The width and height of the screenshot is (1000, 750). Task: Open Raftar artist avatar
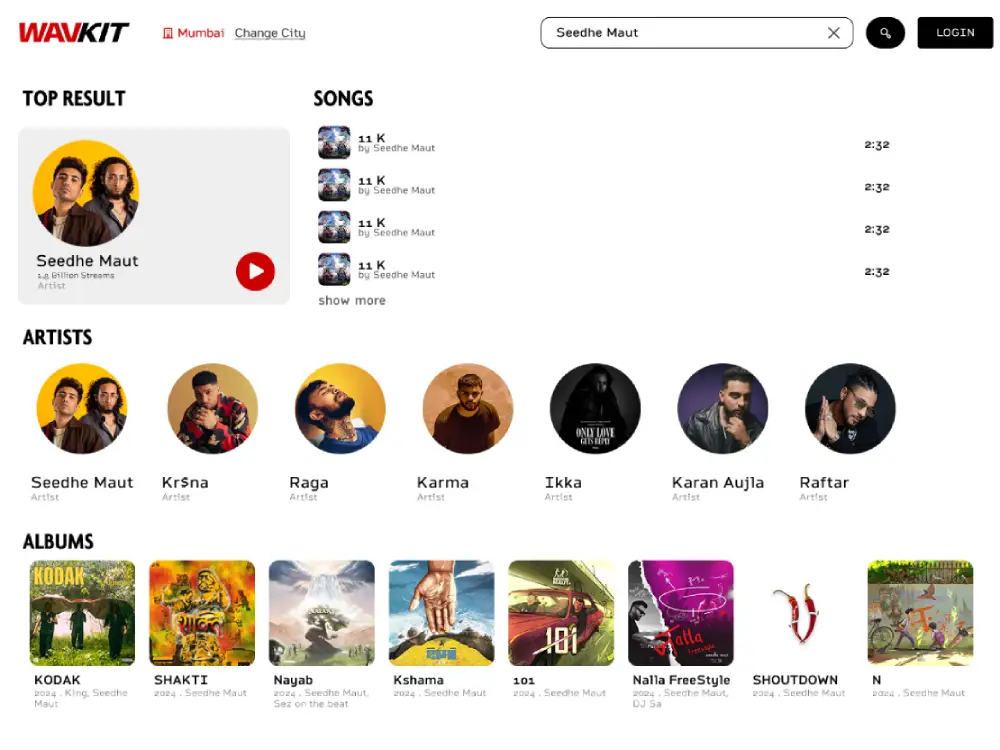[x=850, y=409]
